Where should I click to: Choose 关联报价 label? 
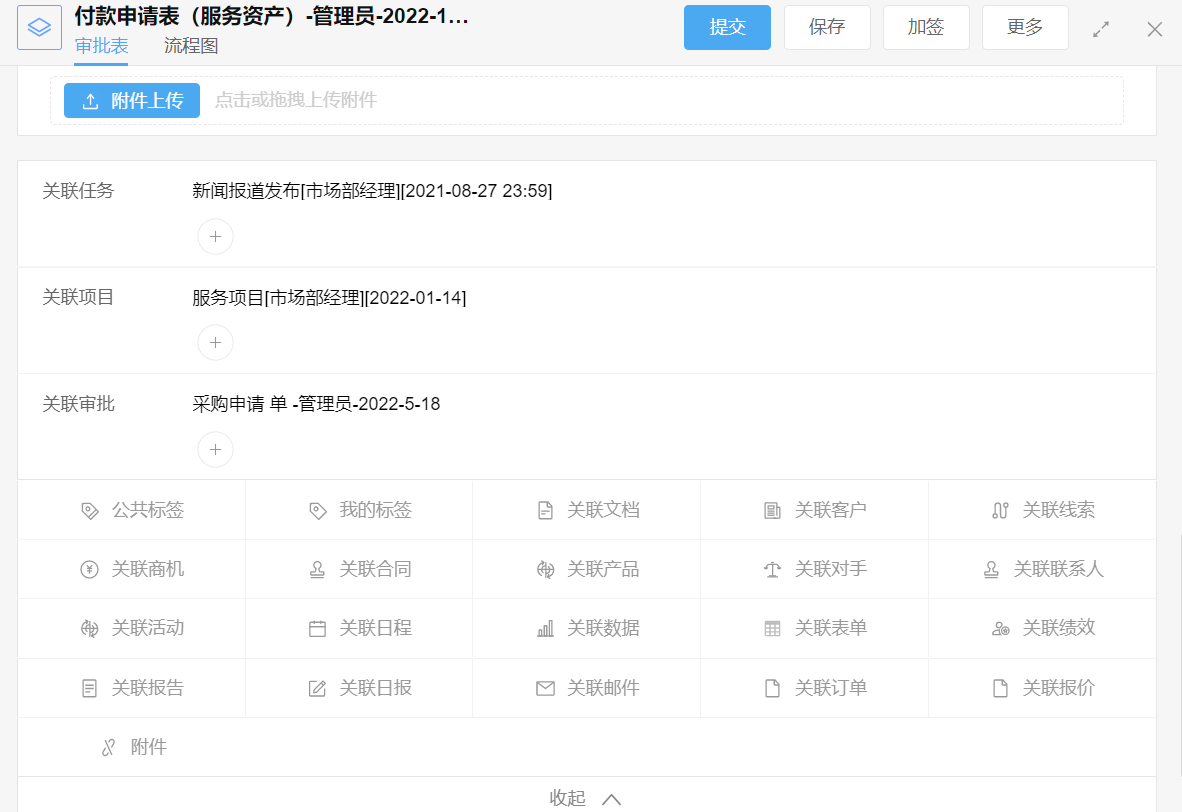click(x=1058, y=688)
